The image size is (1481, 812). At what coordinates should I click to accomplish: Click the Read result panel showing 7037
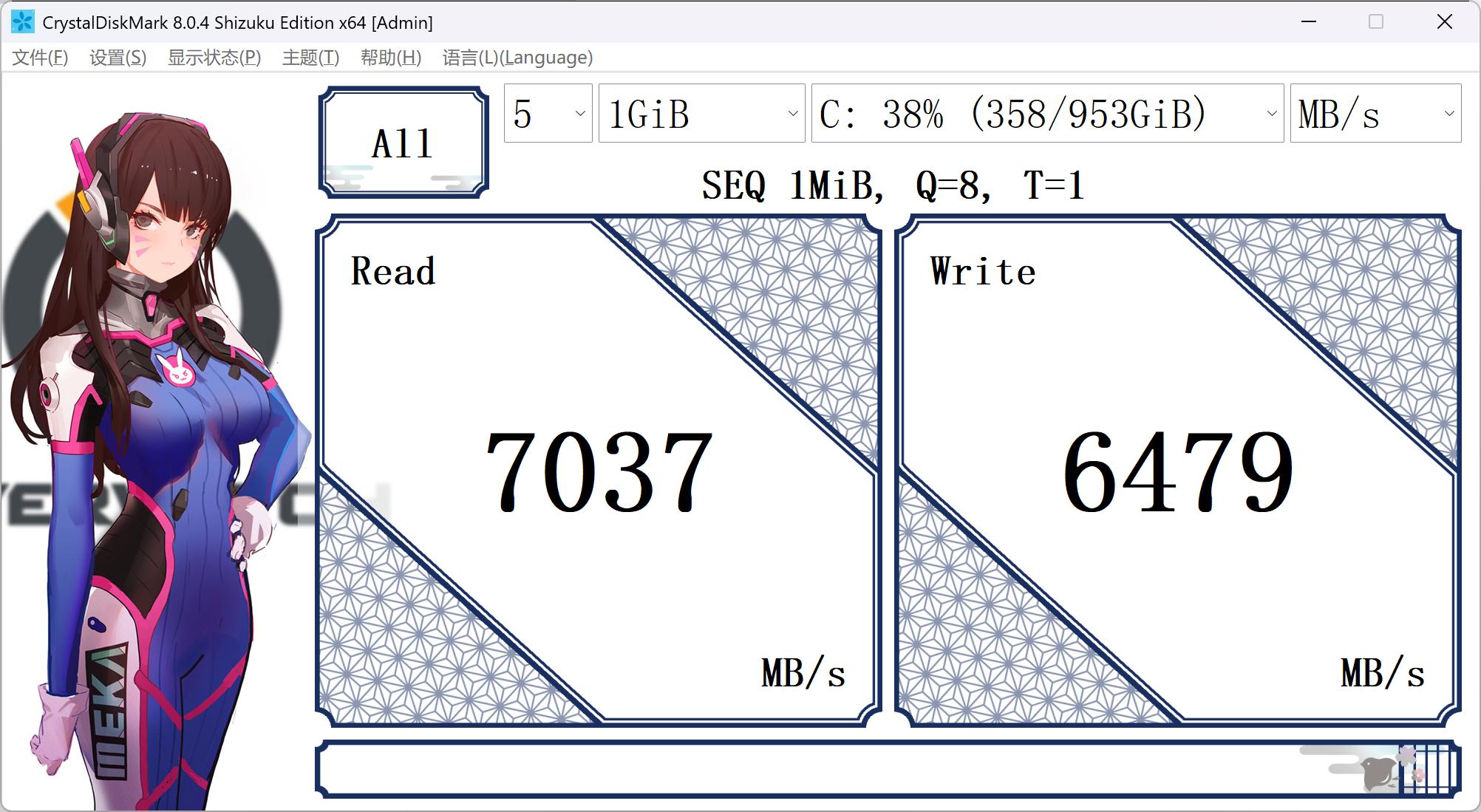pos(599,471)
